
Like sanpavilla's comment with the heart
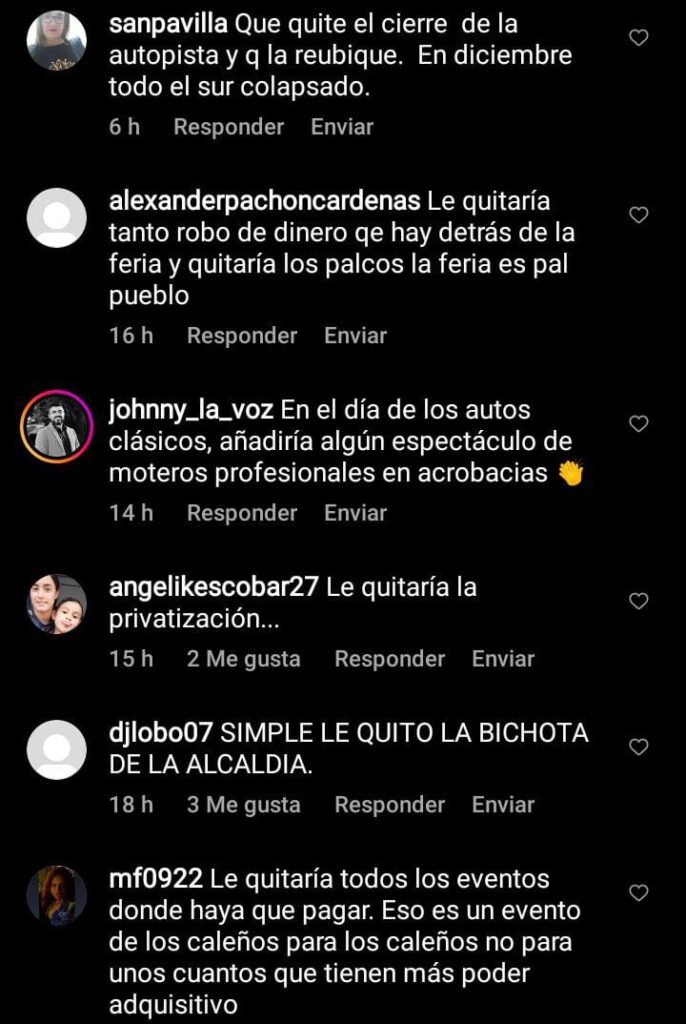pos(638,38)
